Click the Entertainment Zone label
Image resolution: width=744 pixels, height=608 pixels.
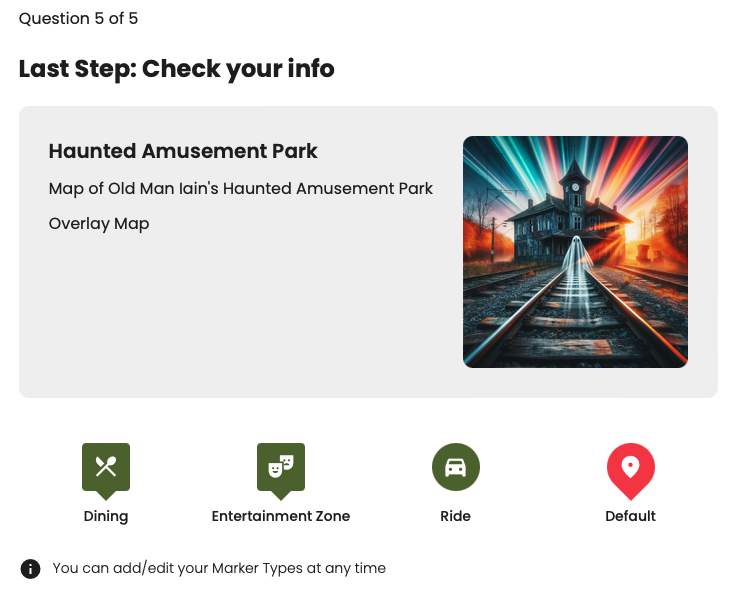point(281,517)
